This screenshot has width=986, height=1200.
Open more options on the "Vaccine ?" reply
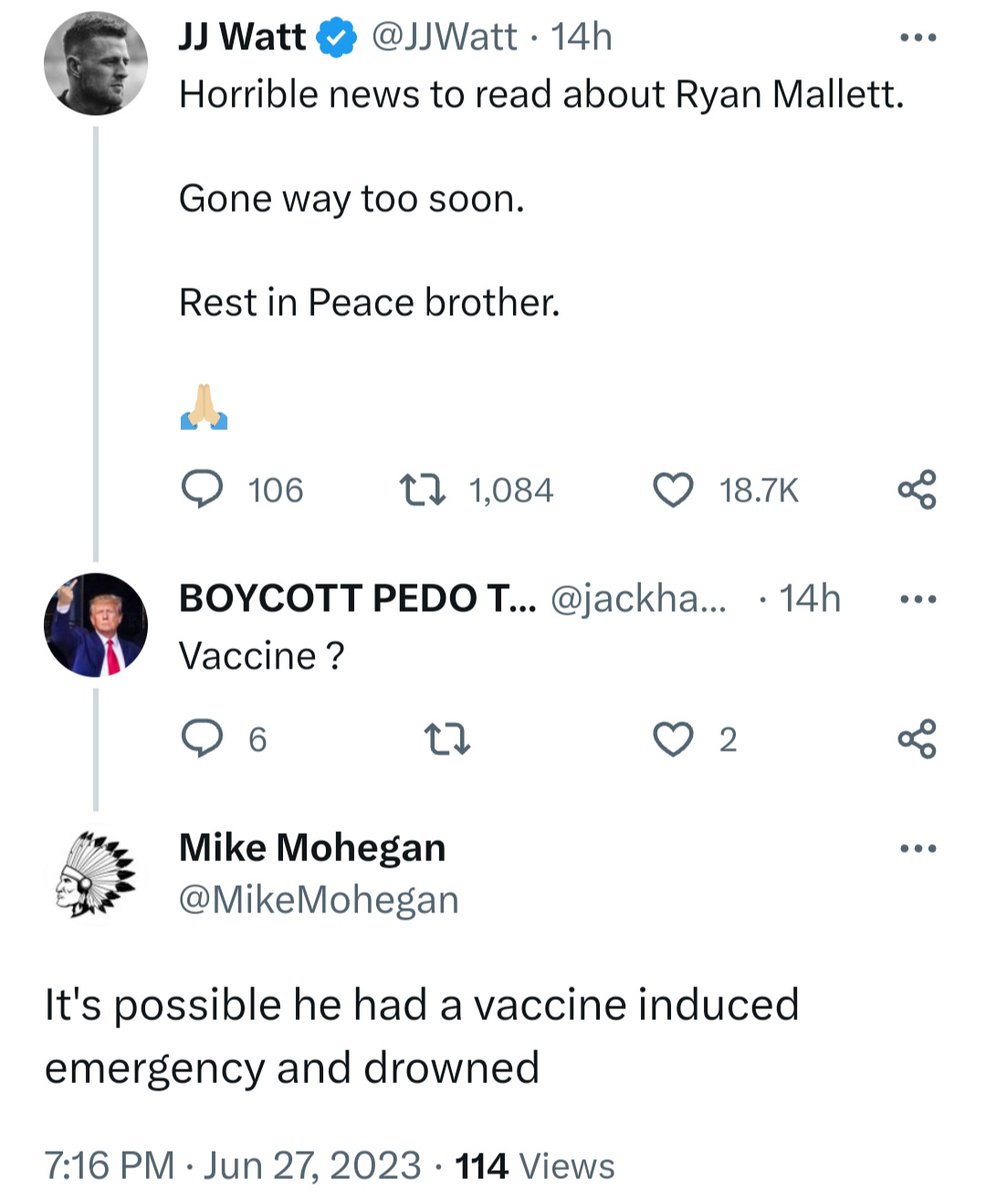pyautogui.click(x=917, y=600)
